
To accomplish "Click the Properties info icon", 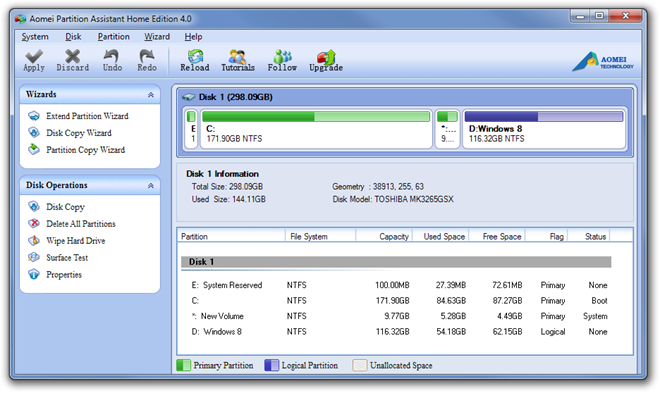I will 34,274.
